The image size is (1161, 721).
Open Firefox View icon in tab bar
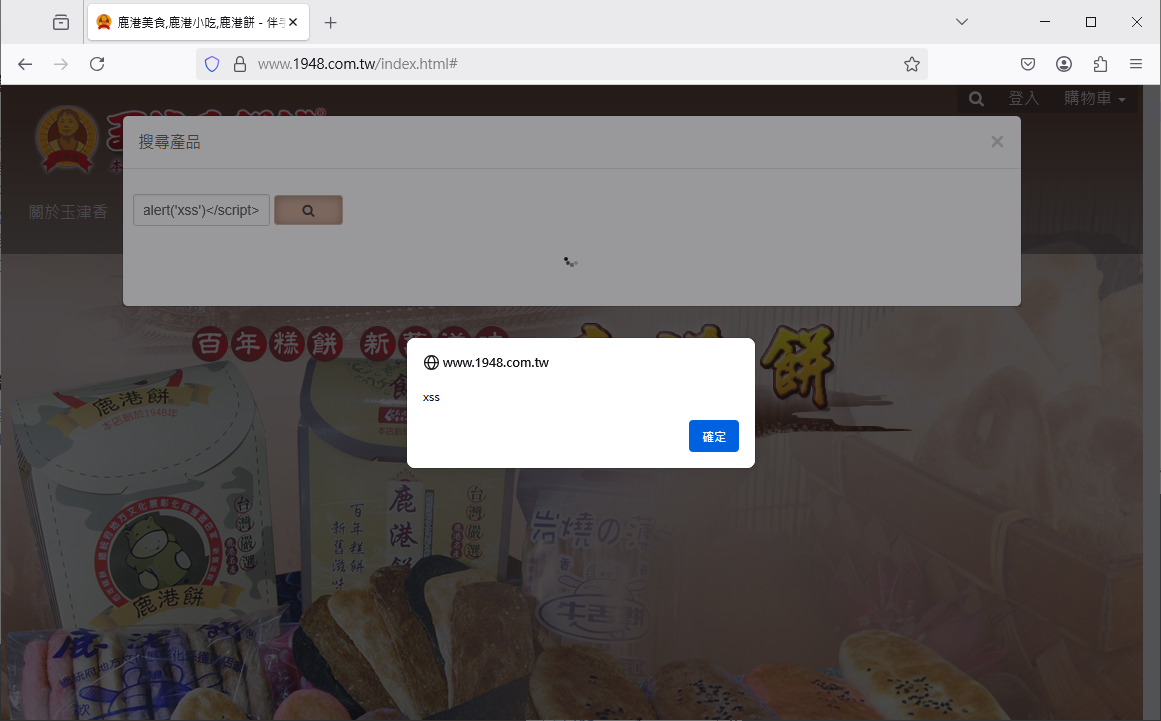pos(61,23)
